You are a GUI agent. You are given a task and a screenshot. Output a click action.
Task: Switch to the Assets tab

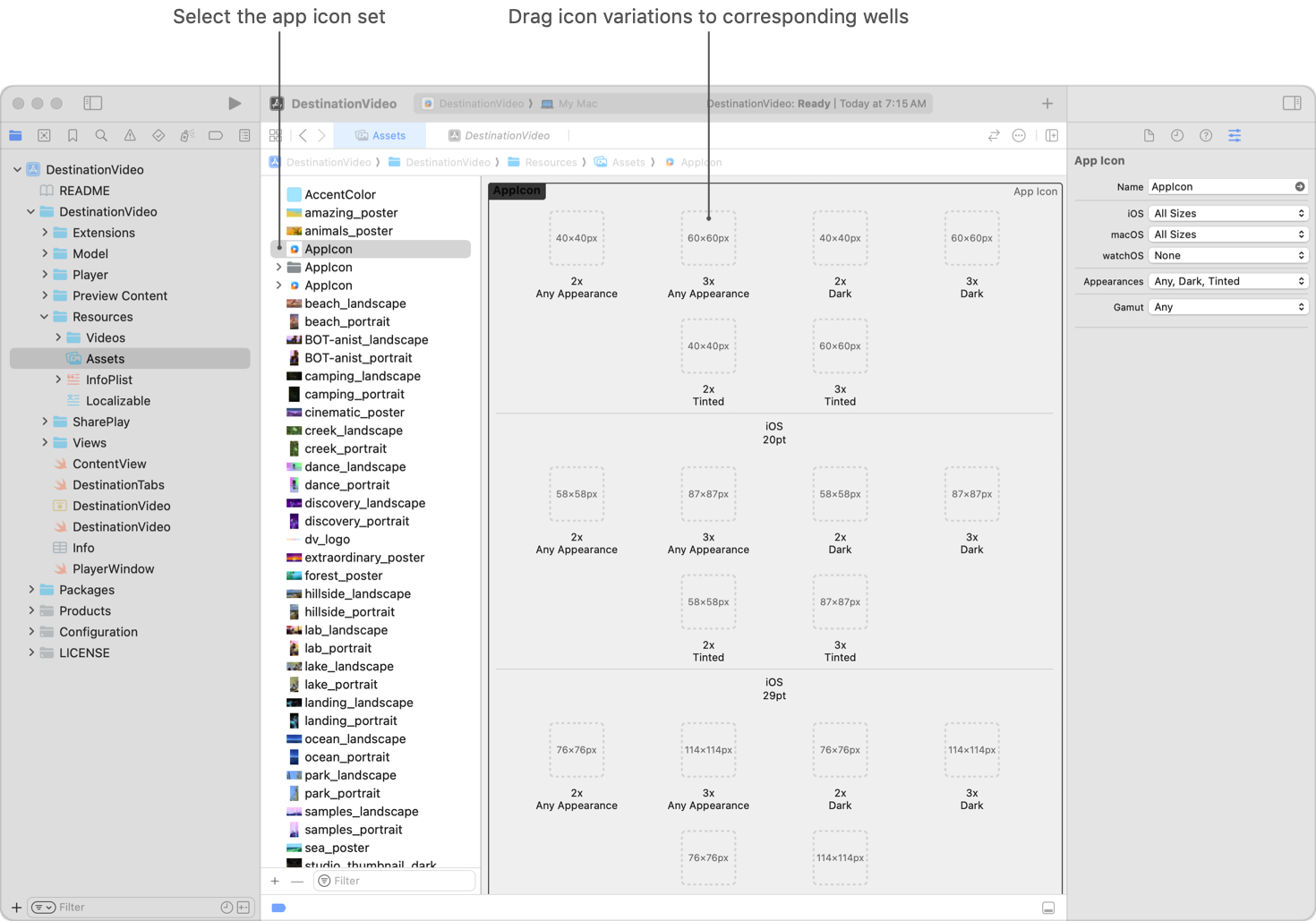pos(380,136)
